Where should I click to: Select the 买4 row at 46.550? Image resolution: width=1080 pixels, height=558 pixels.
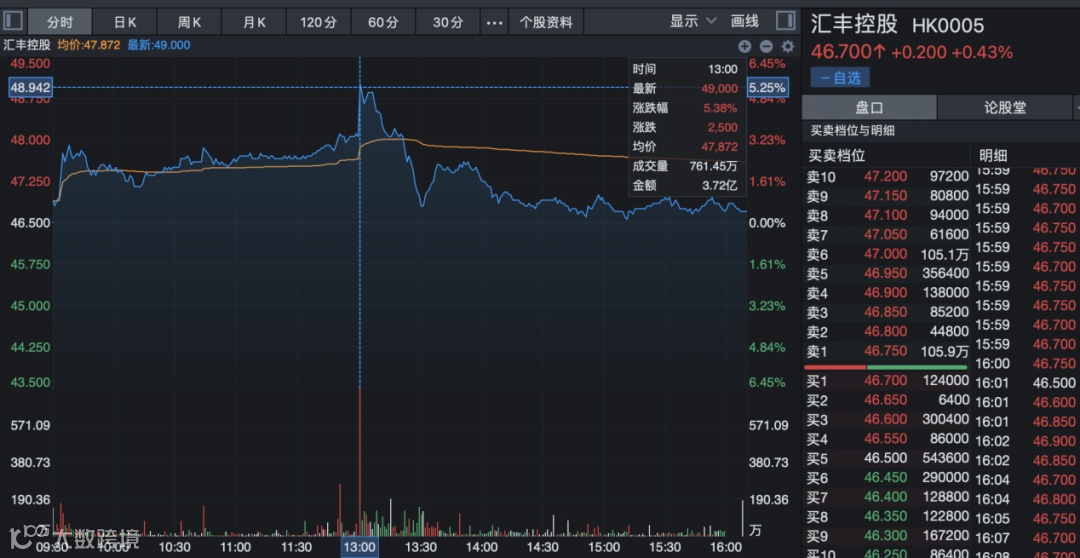tap(886, 439)
